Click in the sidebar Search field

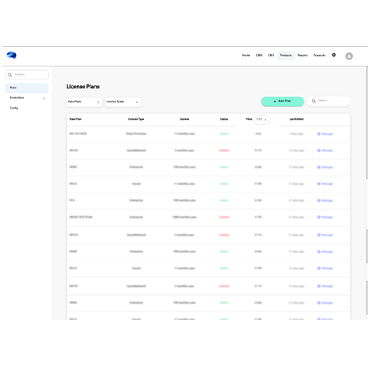tap(27, 75)
